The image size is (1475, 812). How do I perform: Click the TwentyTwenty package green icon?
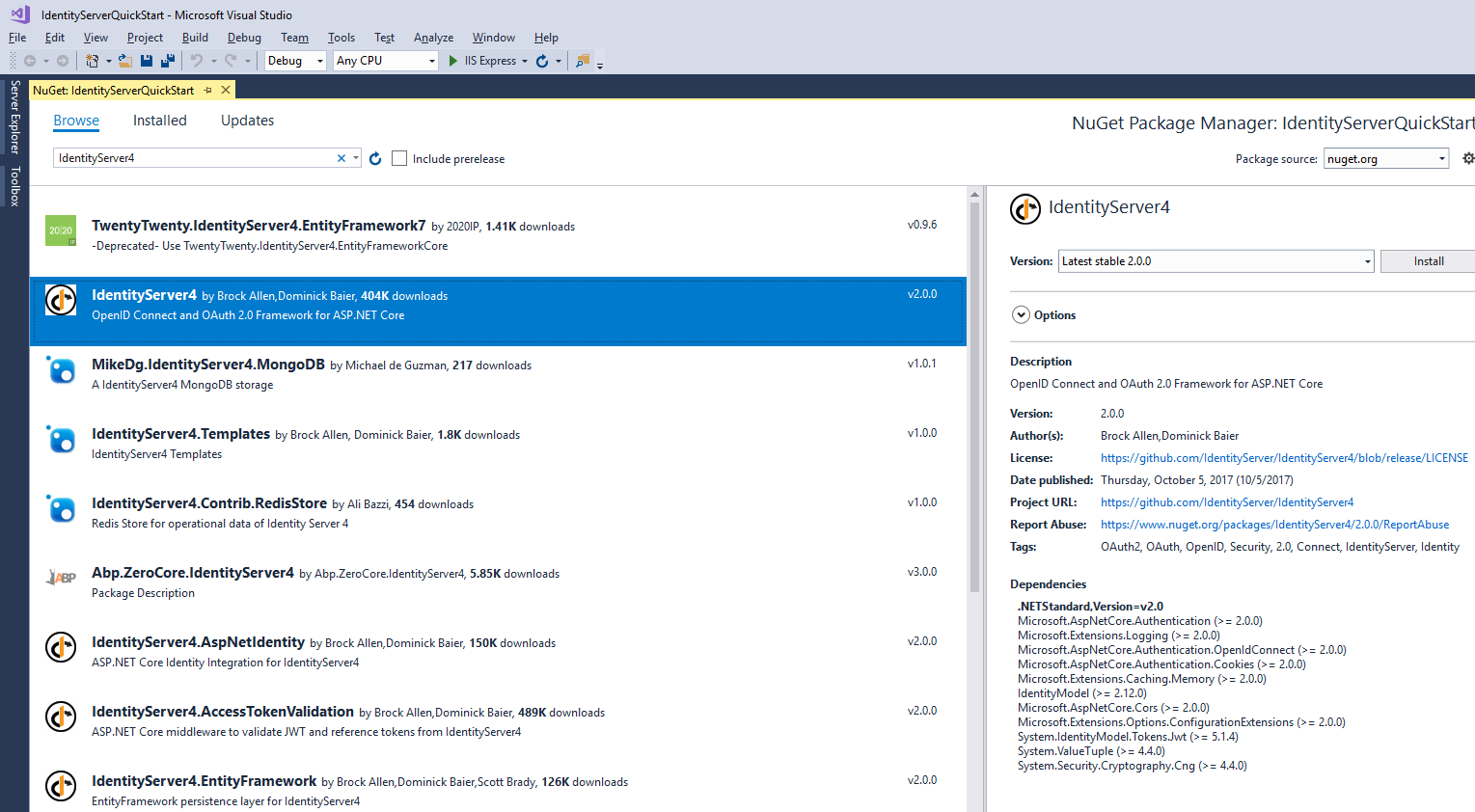(61, 230)
